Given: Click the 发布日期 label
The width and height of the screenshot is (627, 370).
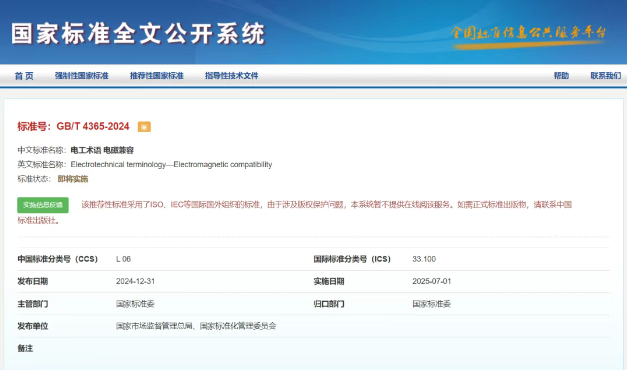Looking at the screenshot, I should click(x=32, y=282).
